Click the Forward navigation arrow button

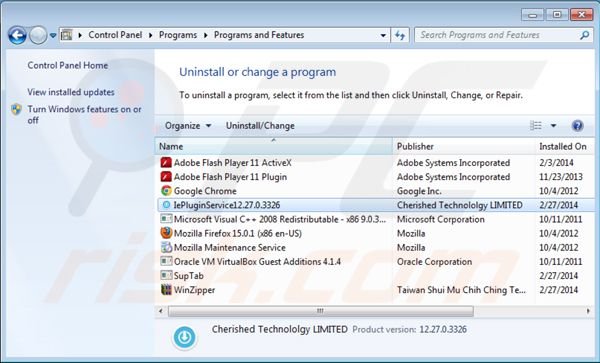click(x=38, y=35)
